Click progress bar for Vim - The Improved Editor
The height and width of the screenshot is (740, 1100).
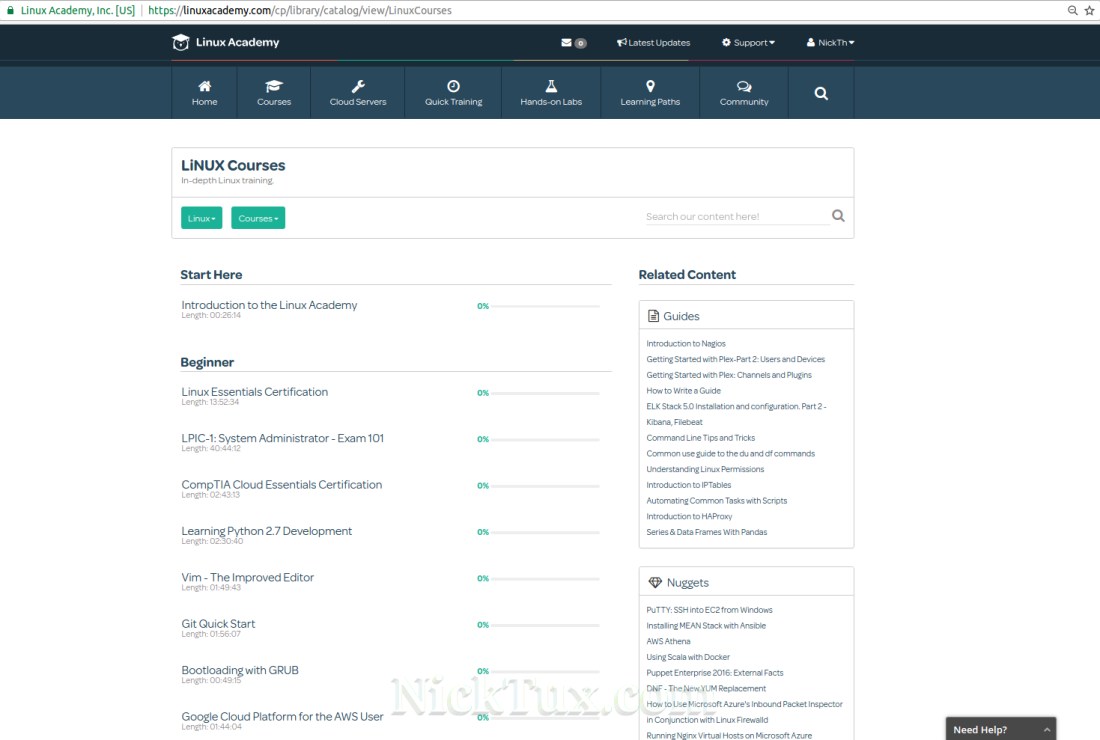point(545,579)
